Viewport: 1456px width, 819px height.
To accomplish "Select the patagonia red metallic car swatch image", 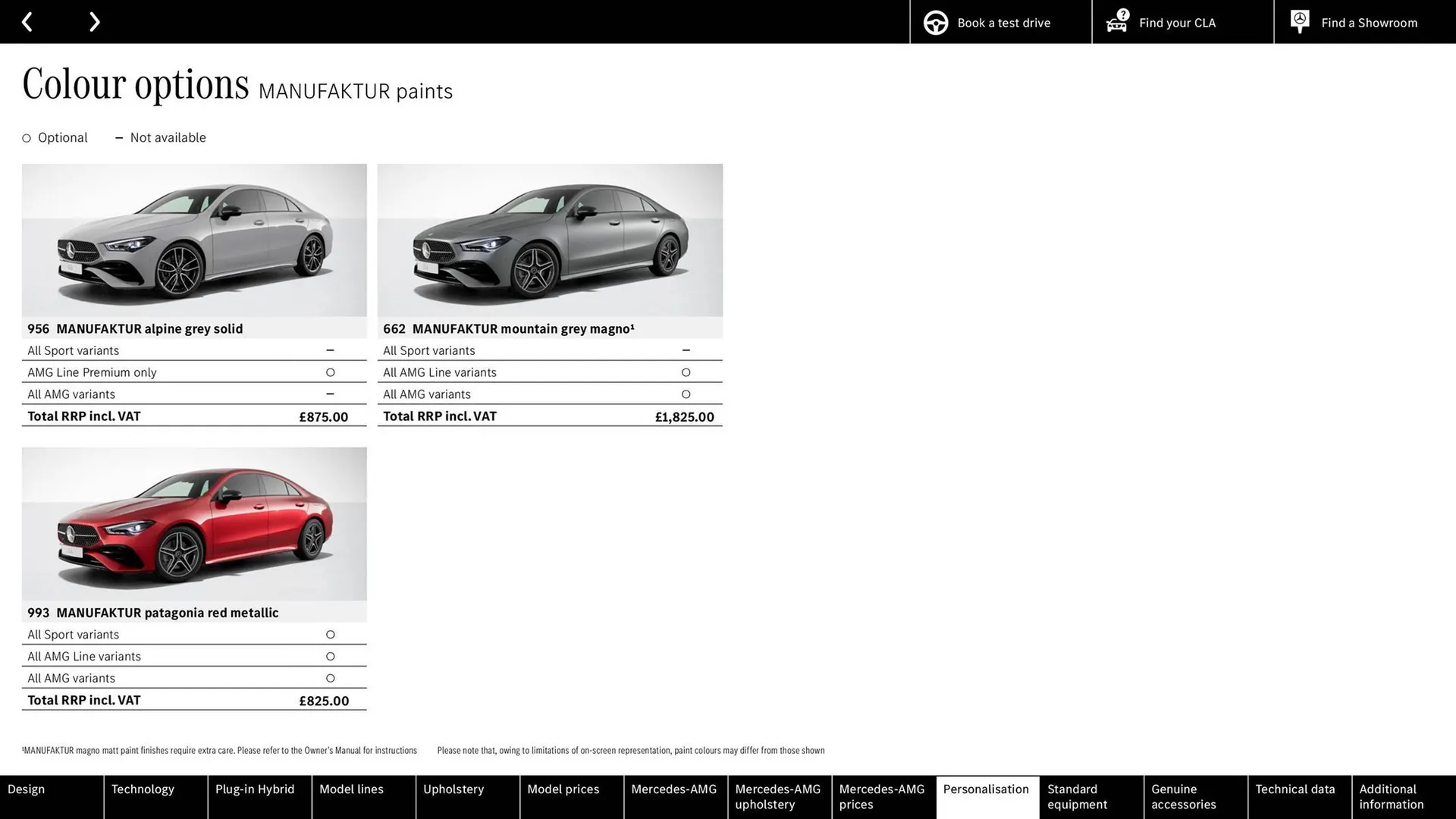I will [x=193, y=524].
